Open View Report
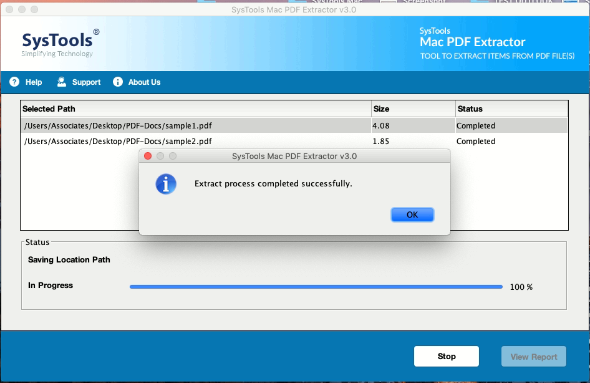590x383 pixels. [534, 357]
